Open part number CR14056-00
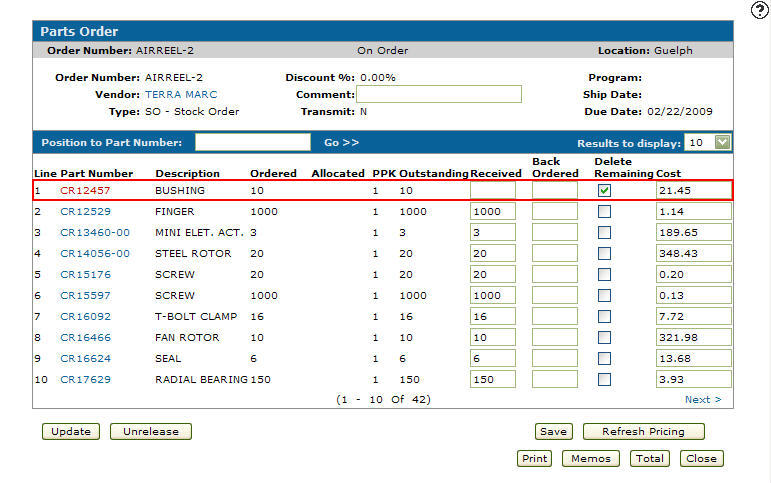Image resolution: width=771 pixels, height=483 pixels. coord(95,253)
